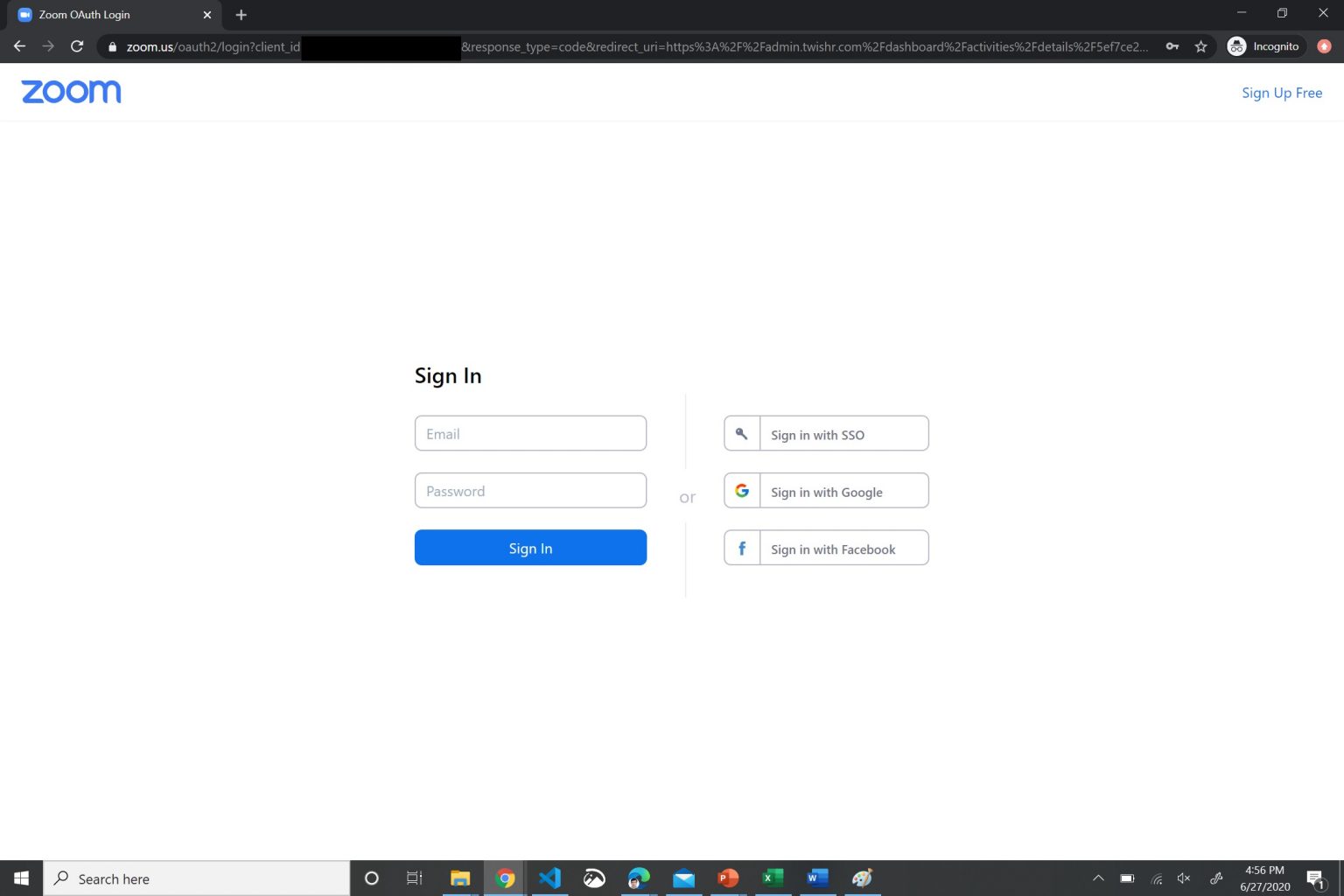
Task: Click the Zoom logo
Action: (x=71, y=92)
